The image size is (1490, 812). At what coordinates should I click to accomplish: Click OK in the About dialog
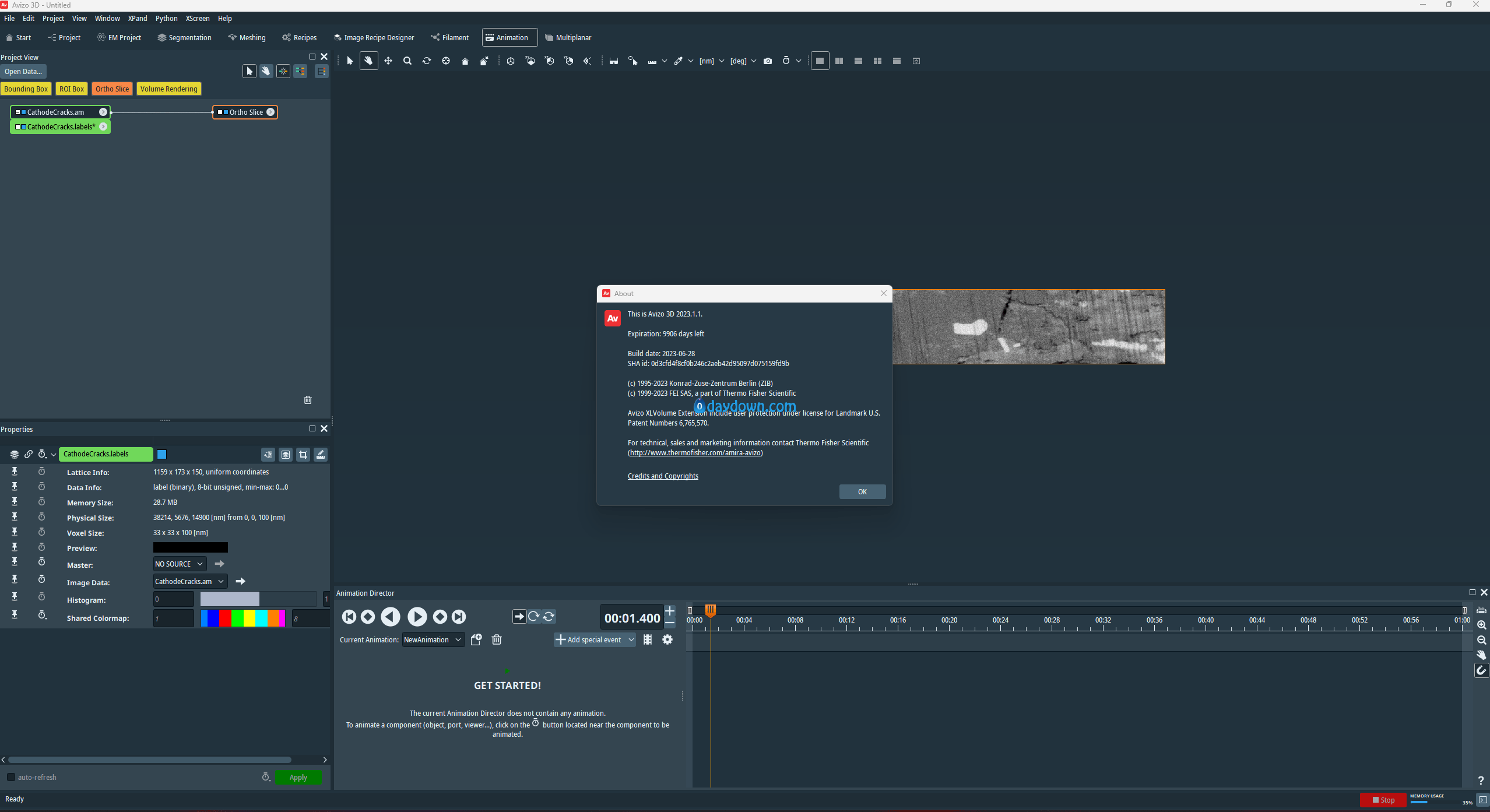pyautogui.click(x=862, y=492)
